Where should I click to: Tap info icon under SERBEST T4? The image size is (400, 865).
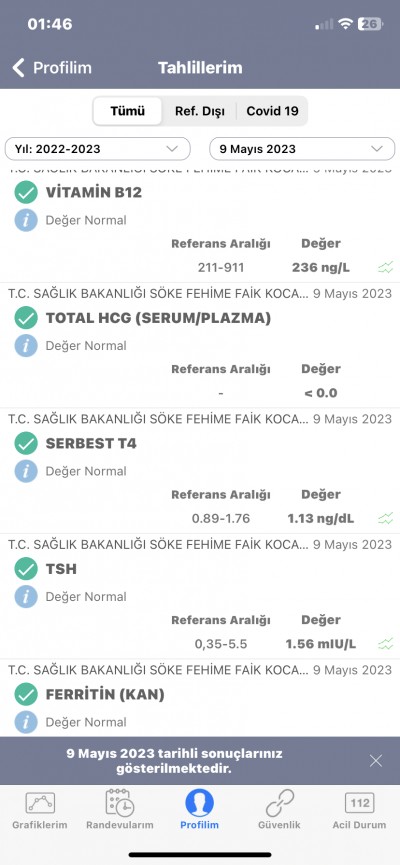(x=26, y=471)
